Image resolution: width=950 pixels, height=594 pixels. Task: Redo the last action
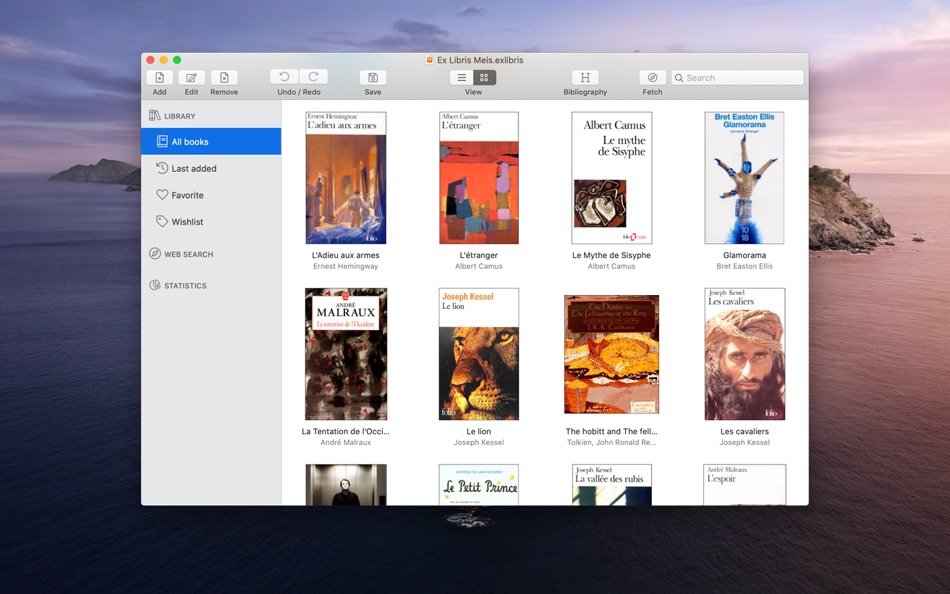click(312, 76)
